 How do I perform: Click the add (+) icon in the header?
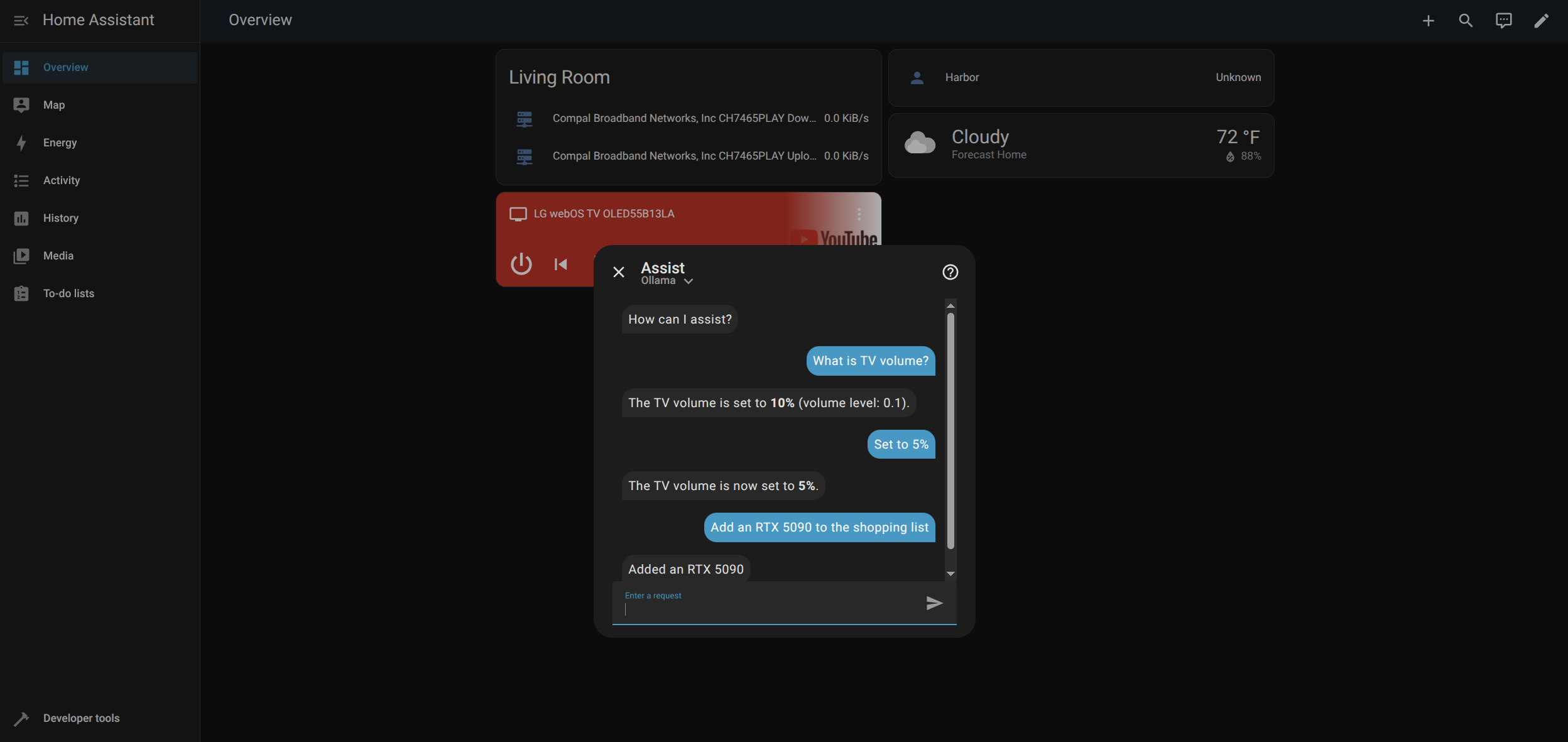click(1429, 20)
